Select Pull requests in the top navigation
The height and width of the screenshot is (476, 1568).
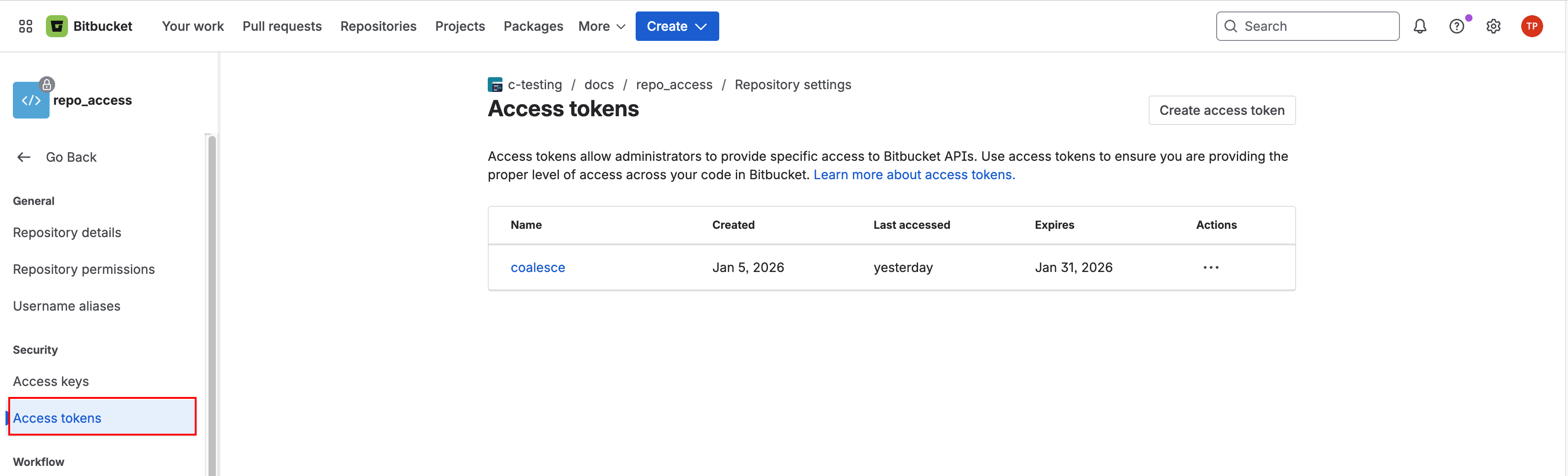tap(282, 26)
